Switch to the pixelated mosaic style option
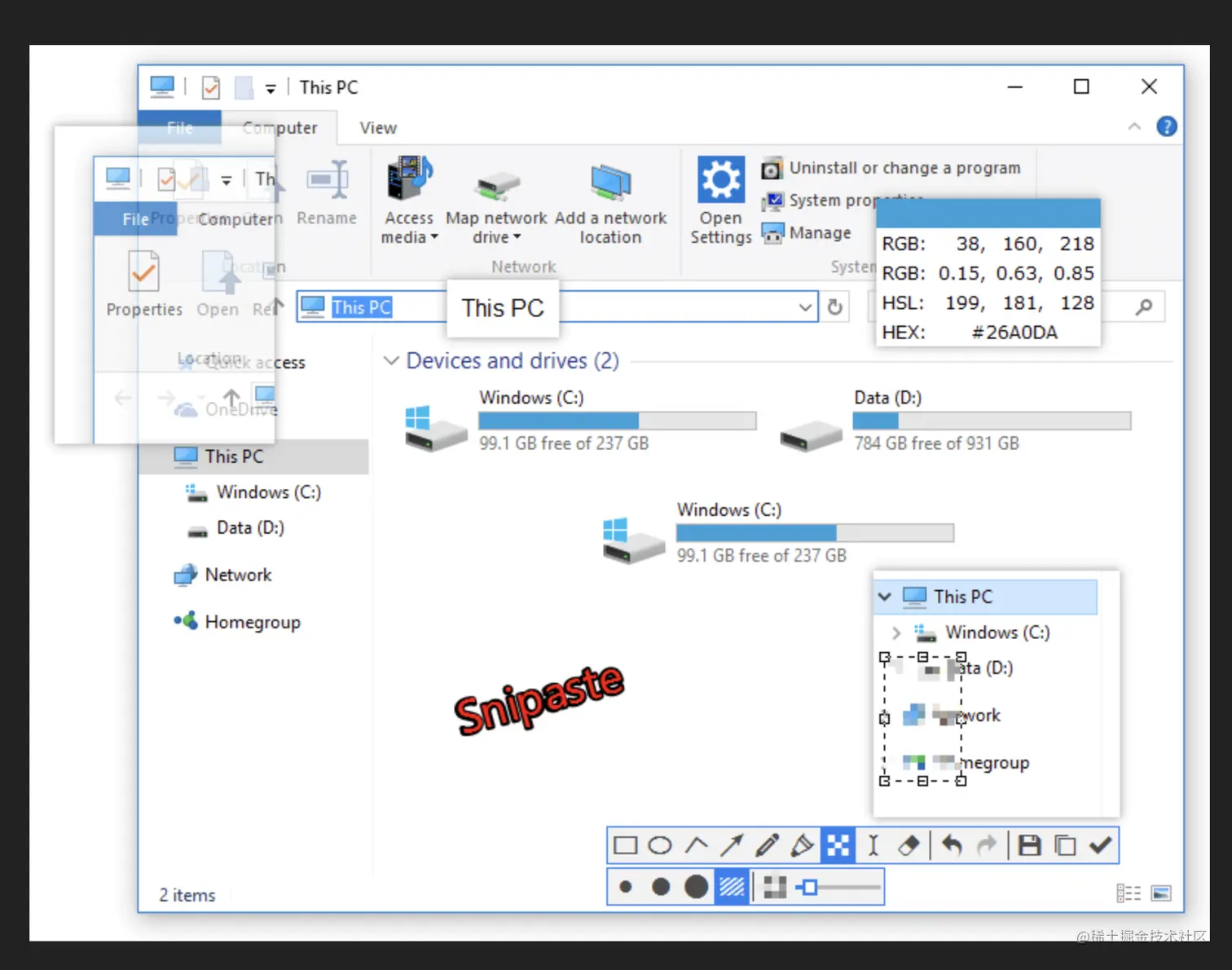This screenshot has height=970, width=1232. [x=775, y=887]
